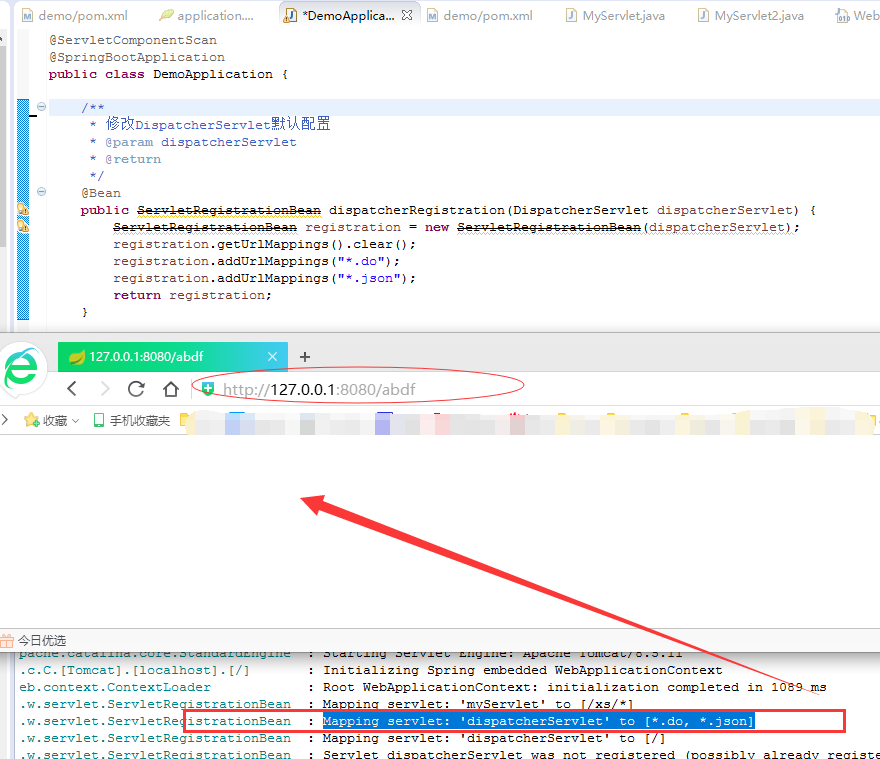Click the browser logo icon
This screenshot has width=880, height=759.
coord(22,368)
